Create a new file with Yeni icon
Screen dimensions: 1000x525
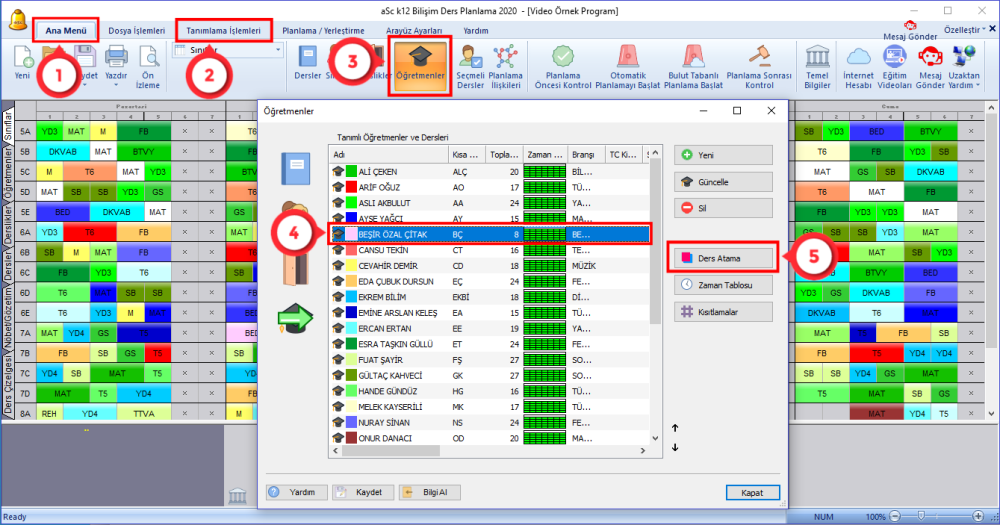click(23, 63)
